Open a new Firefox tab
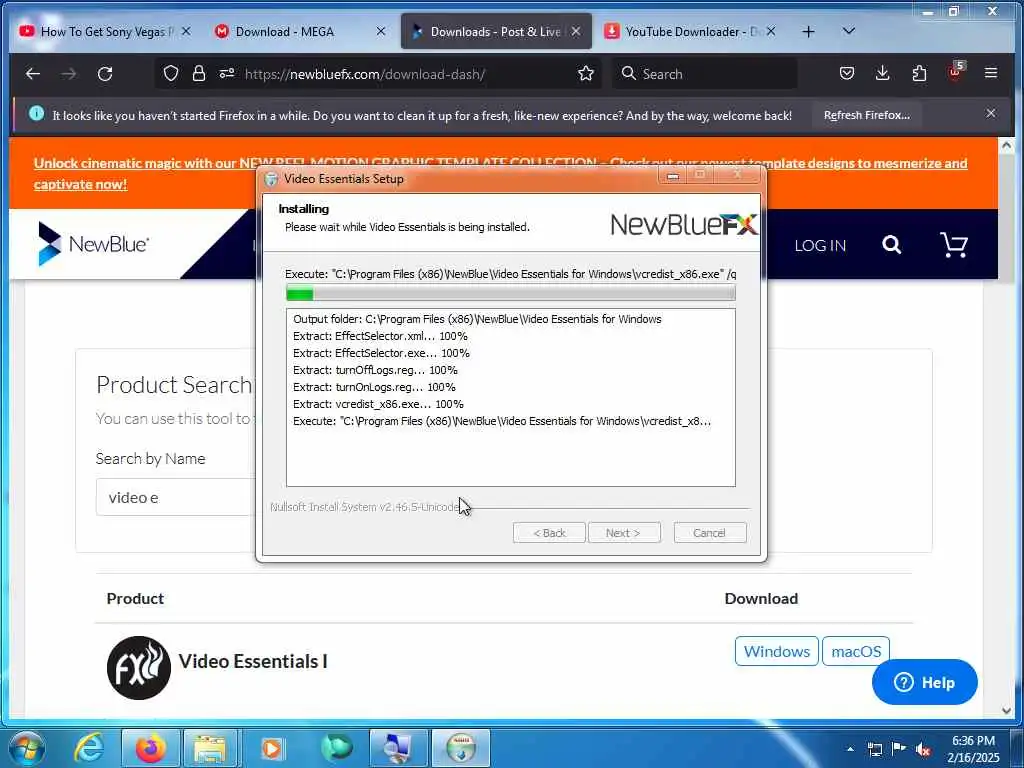The width and height of the screenshot is (1024, 768). pyautogui.click(x=808, y=31)
